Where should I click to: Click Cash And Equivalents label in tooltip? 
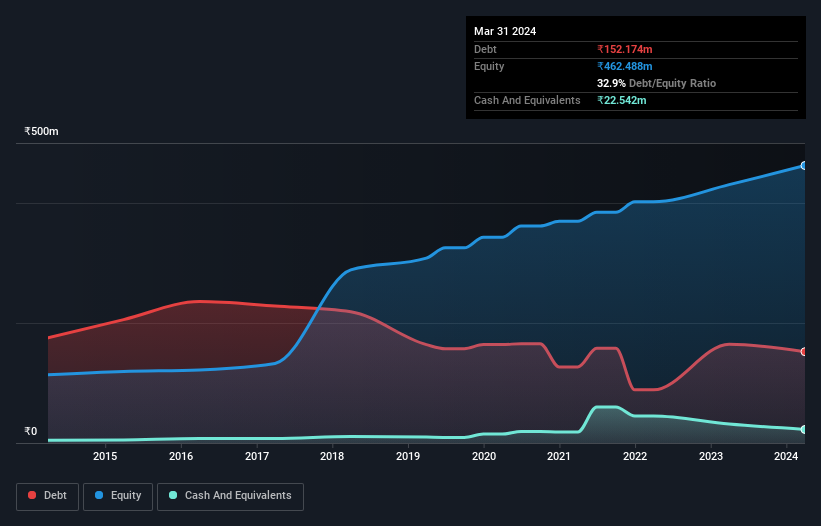point(527,100)
